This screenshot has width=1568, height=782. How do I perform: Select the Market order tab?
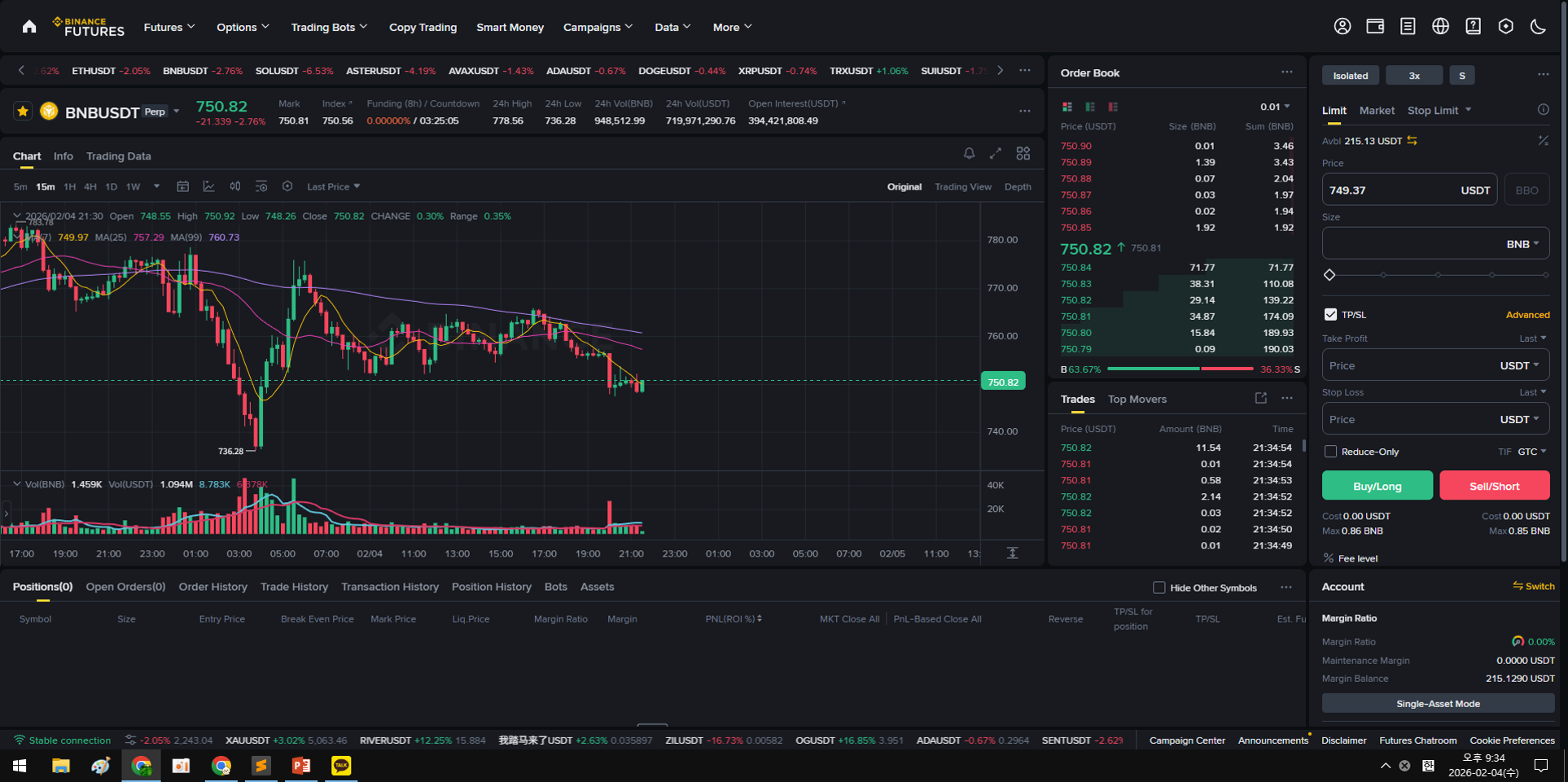tap(1377, 110)
